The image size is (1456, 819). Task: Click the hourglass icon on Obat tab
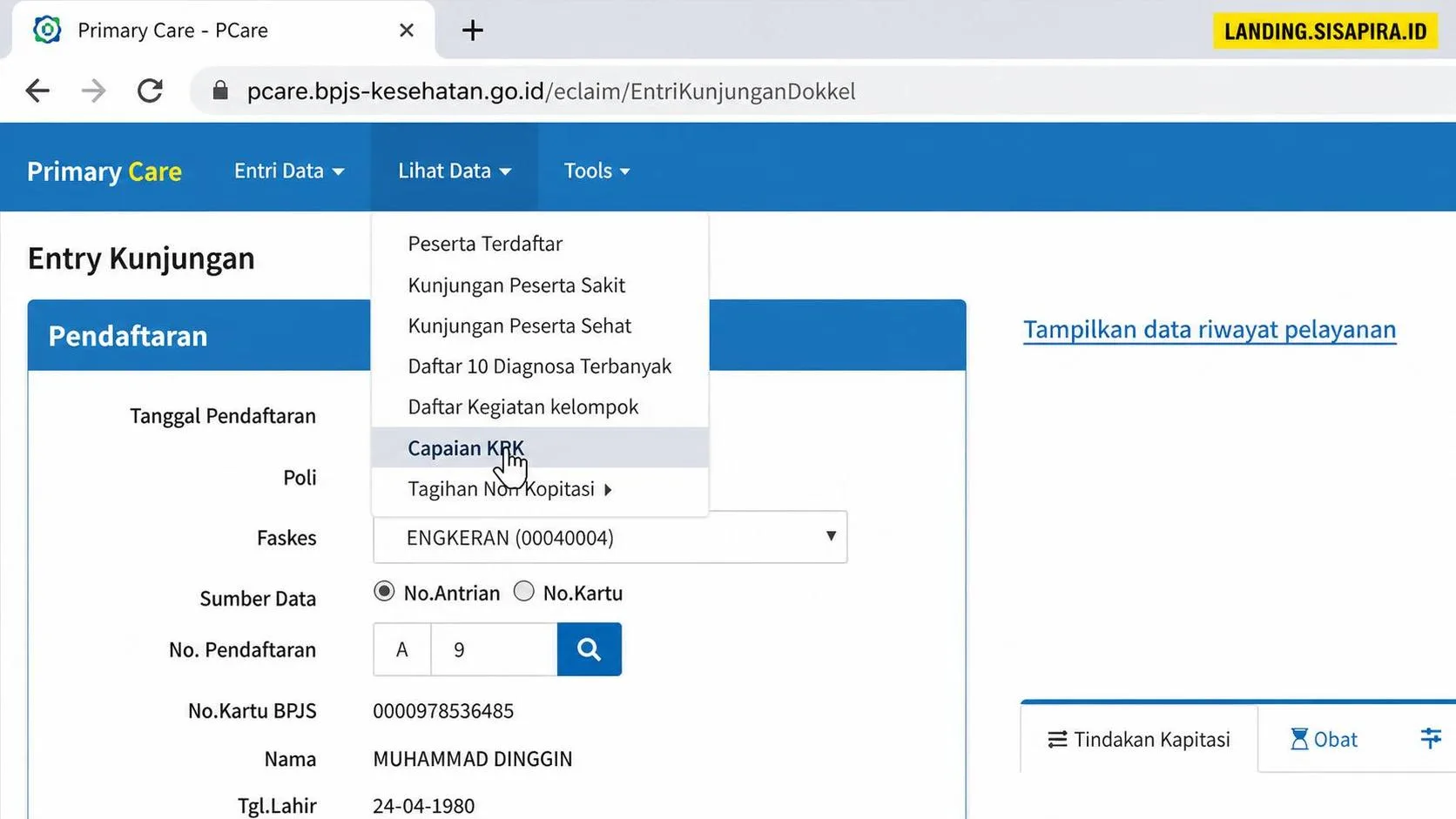pyautogui.click(x=1299, y=739)
